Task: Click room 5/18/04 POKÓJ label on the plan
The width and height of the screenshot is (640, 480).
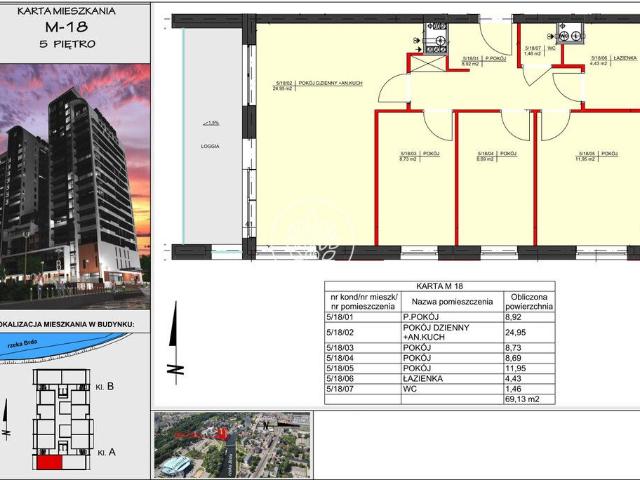Action: pyautogui.click(x=497, y=156)
